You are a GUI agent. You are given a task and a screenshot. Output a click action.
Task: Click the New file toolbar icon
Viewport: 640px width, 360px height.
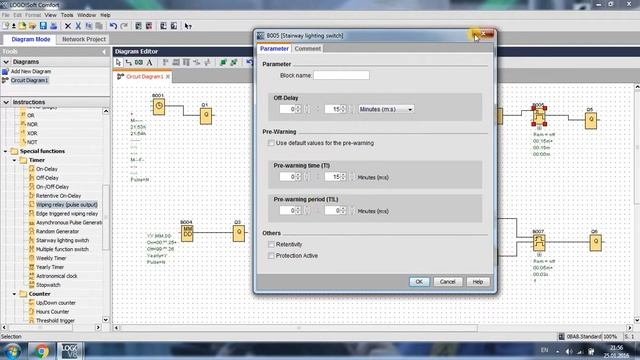click(6, 26)
